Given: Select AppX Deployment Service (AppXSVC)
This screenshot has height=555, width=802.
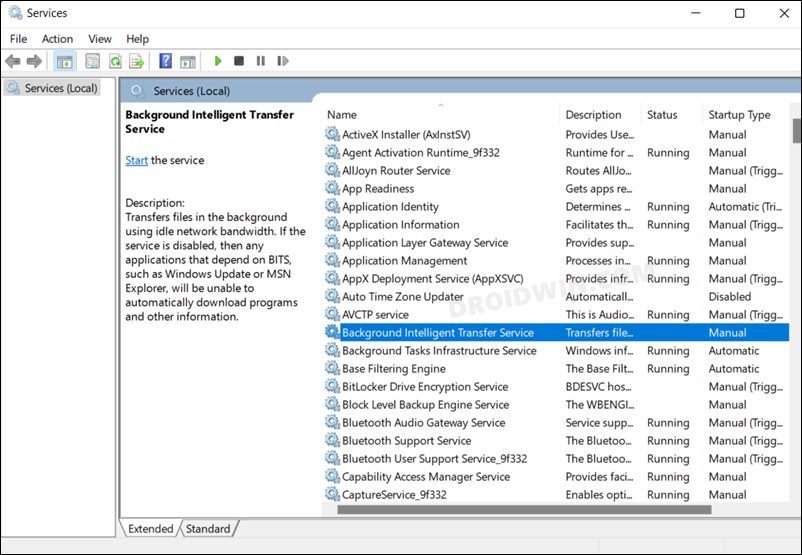Looking at the screenshot, I should [x=556, y=278].
